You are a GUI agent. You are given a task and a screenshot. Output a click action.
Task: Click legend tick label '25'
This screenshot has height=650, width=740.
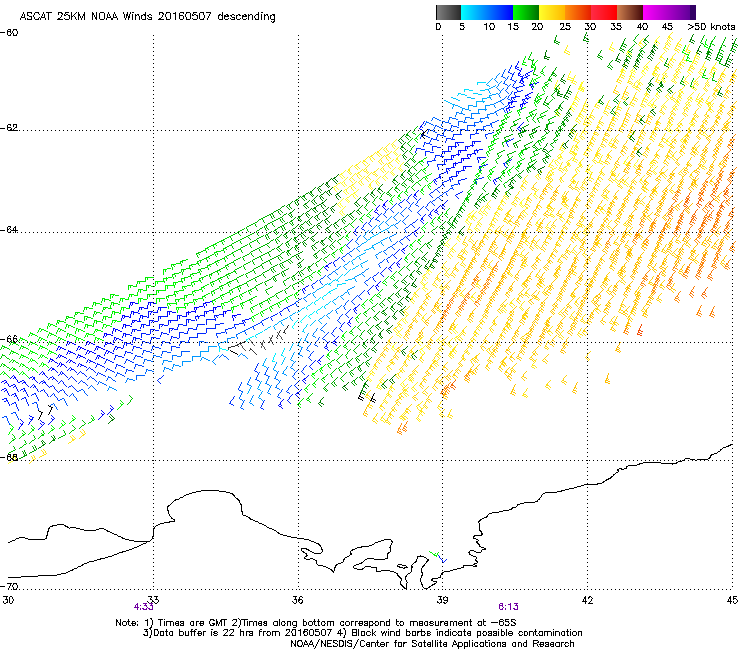point(565,27)
